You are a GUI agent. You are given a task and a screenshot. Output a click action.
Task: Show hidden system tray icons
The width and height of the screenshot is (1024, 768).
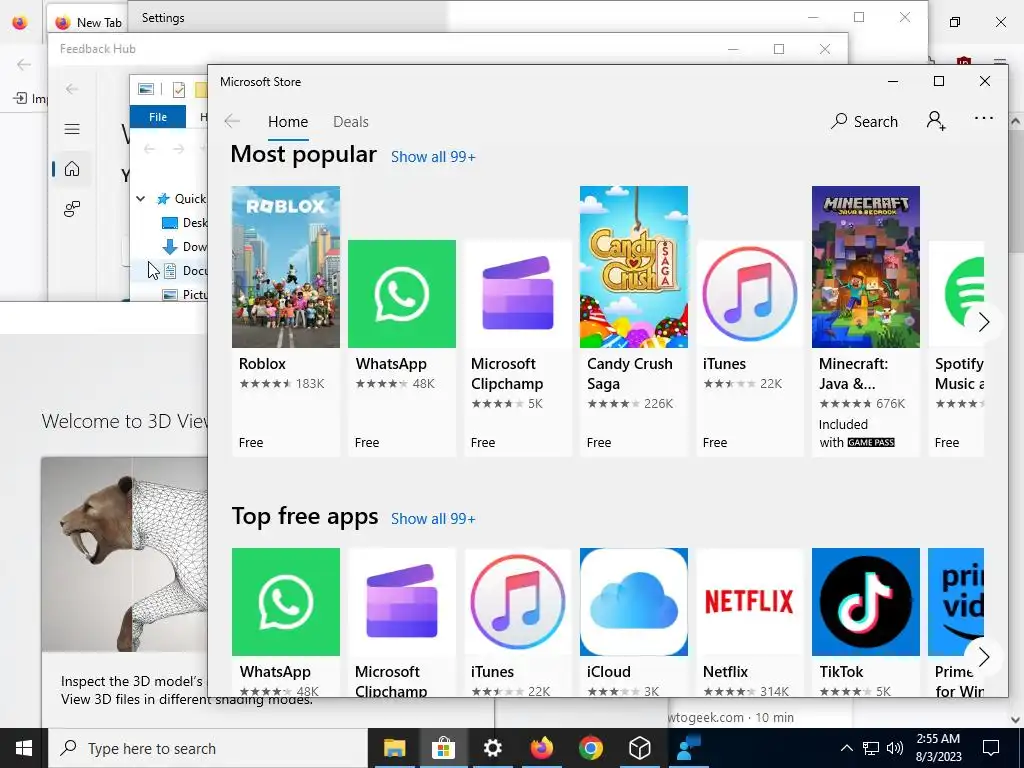846,748
